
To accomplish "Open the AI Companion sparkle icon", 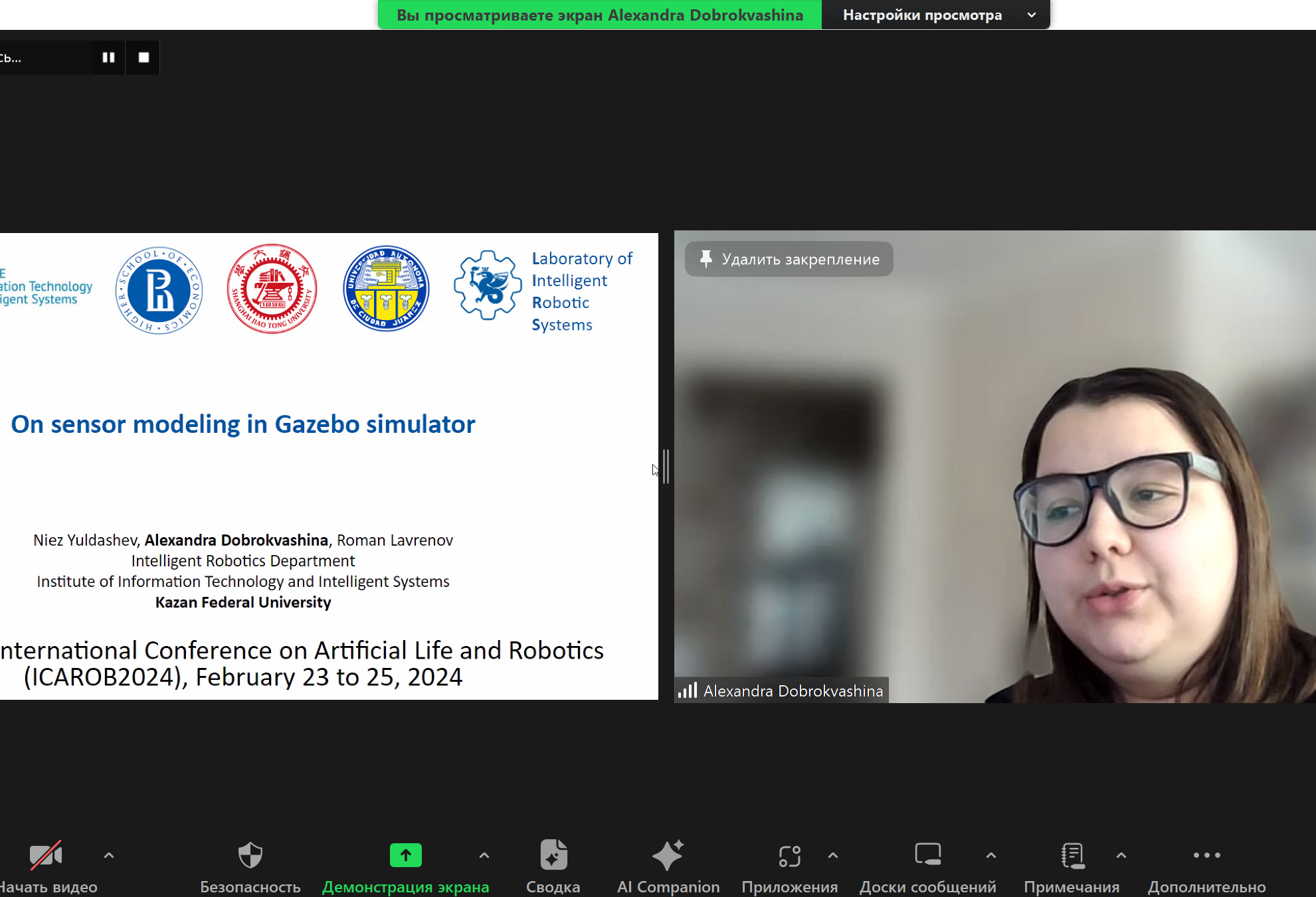I will (668, 855).
